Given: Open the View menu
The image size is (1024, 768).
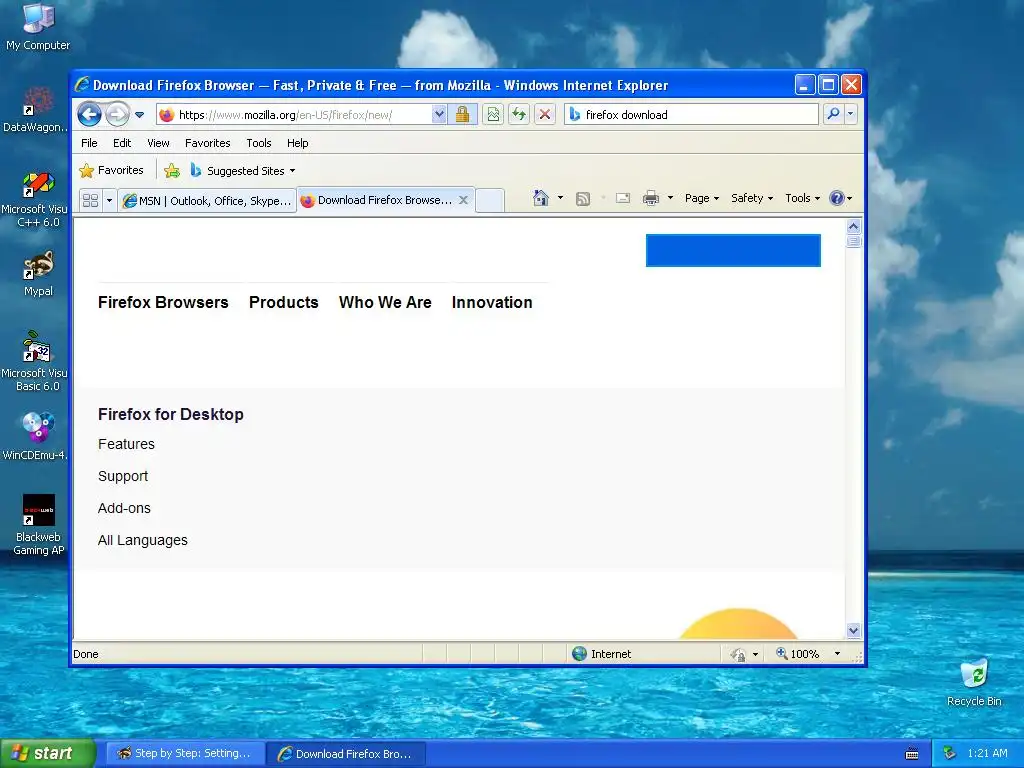Looking at the screenshot, I should click(x=158, y=143).
